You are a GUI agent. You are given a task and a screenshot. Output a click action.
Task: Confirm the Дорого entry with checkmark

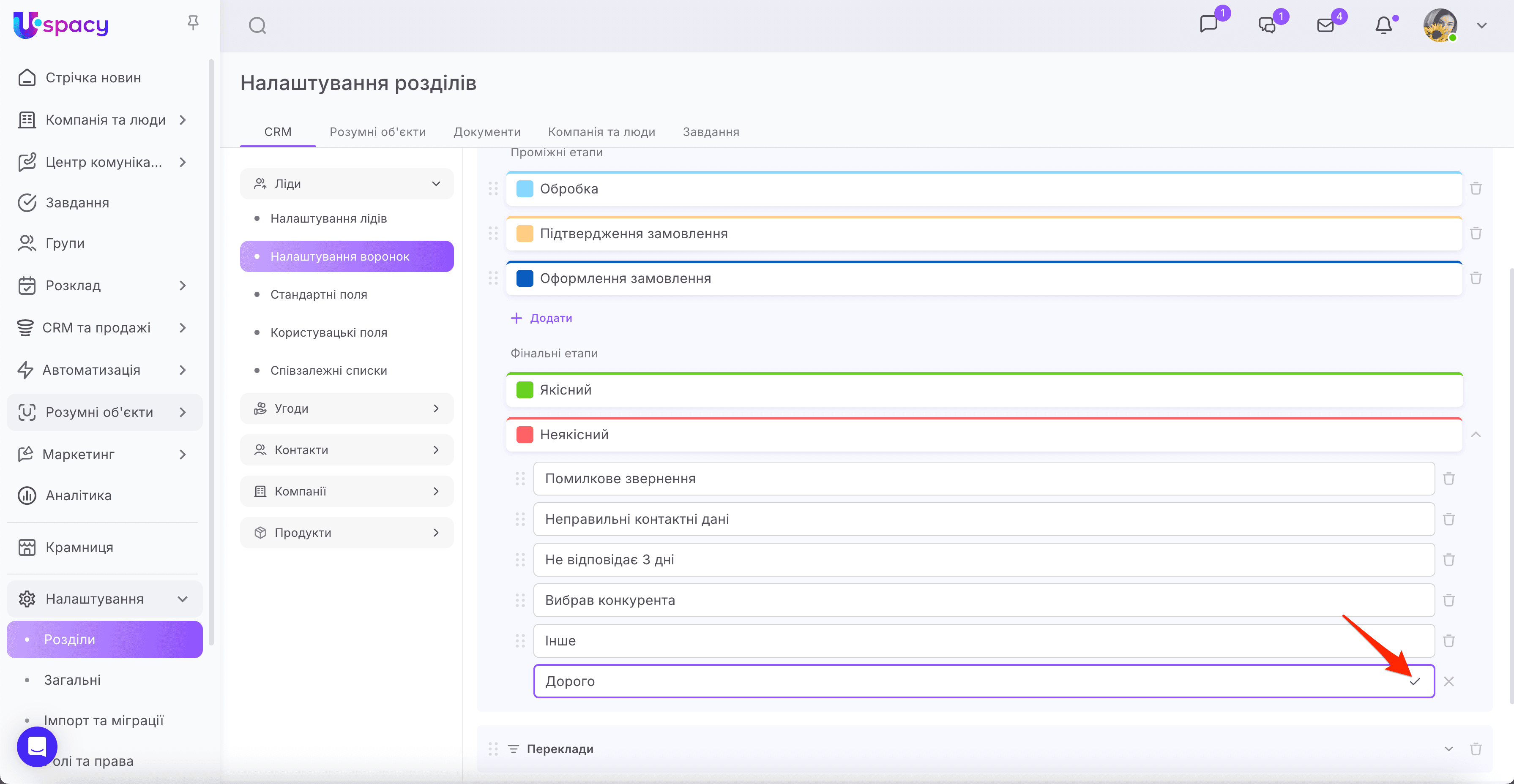pyautogui.click(x=1415, y=681)
